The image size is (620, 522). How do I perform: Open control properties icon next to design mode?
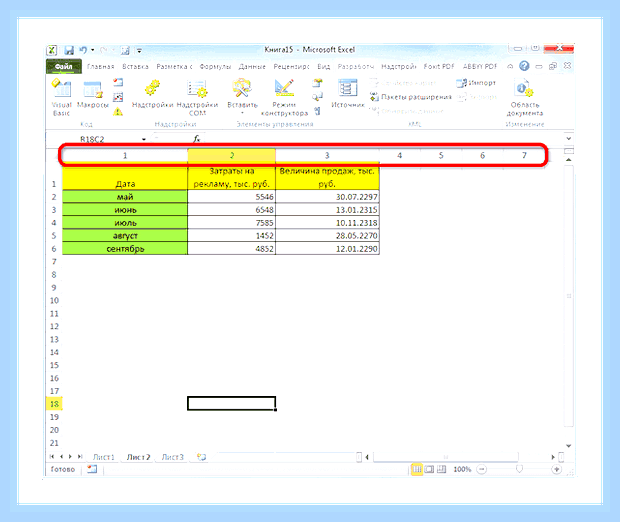point(318,83)
